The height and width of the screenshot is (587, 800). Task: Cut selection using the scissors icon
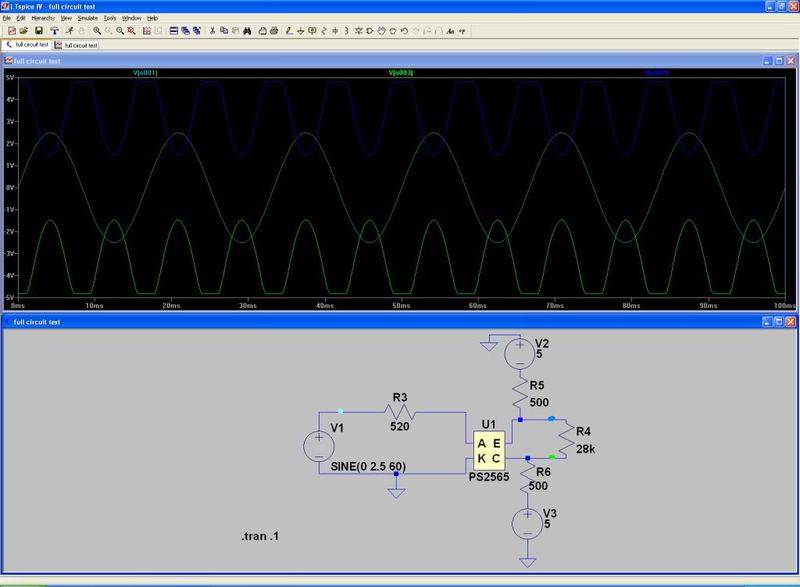coord(213,31)
